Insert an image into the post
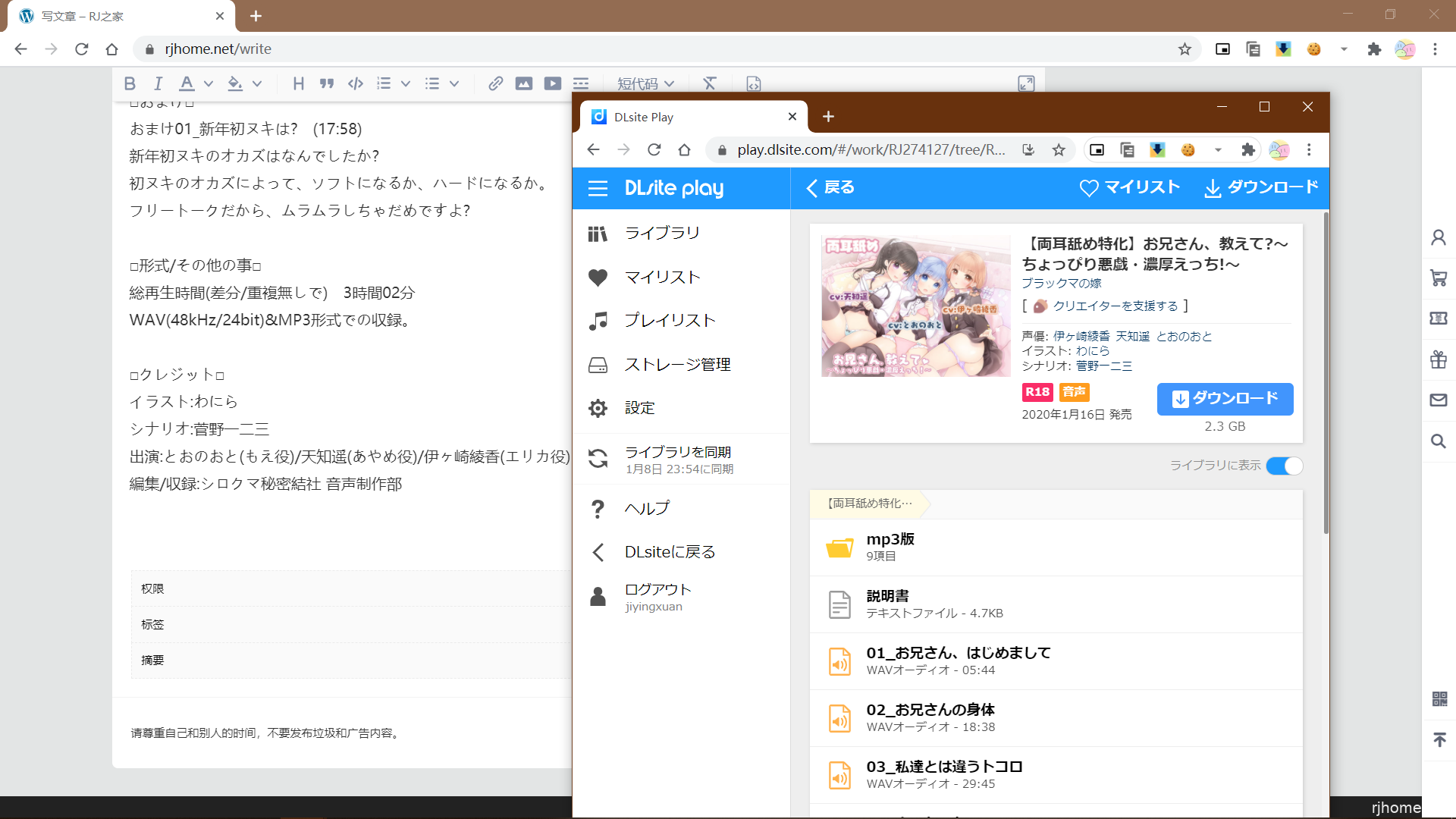This screenshot has width=1456, height=819. (x=523, y=83)
